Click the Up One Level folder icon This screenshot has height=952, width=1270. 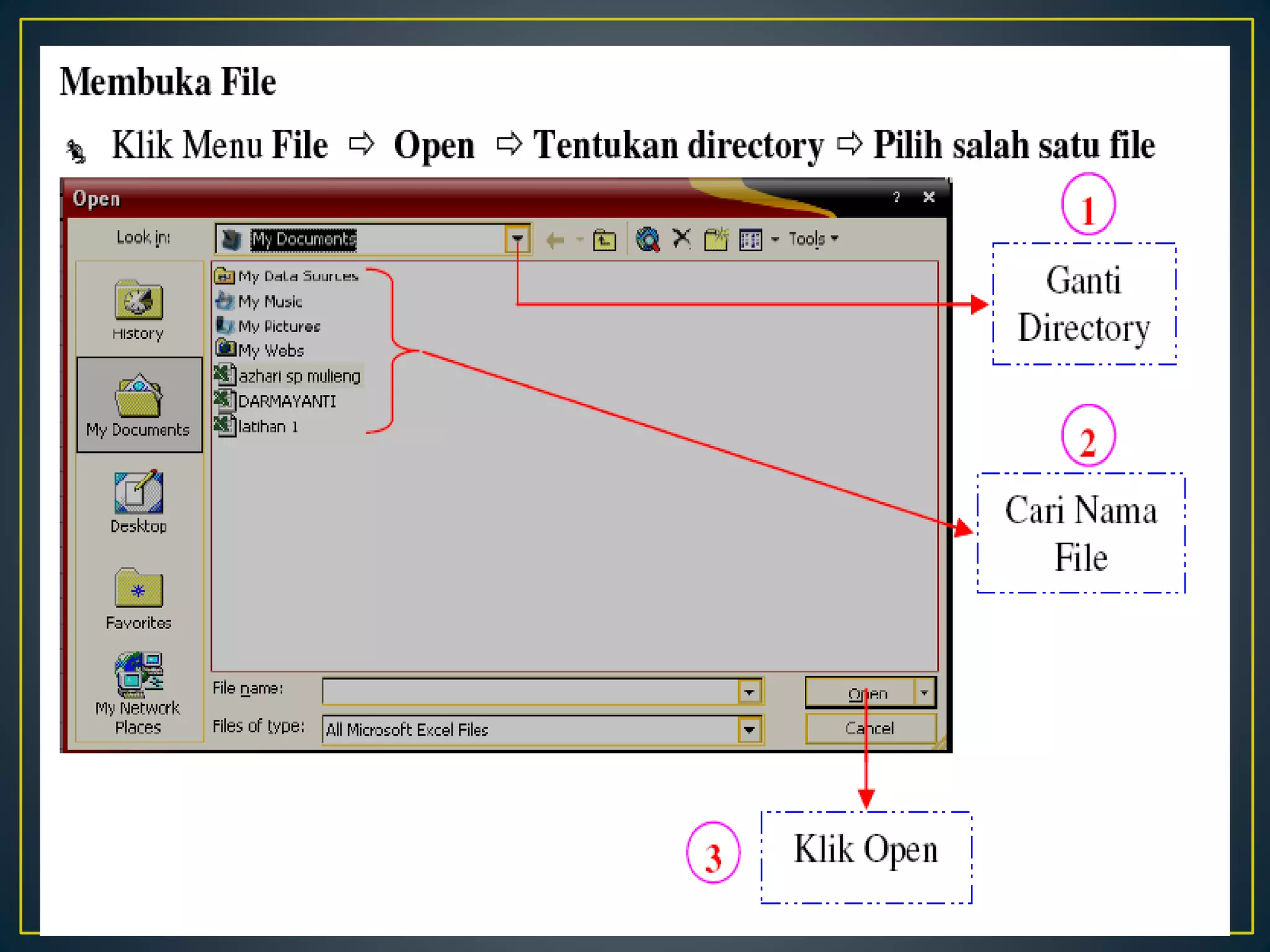604,240
